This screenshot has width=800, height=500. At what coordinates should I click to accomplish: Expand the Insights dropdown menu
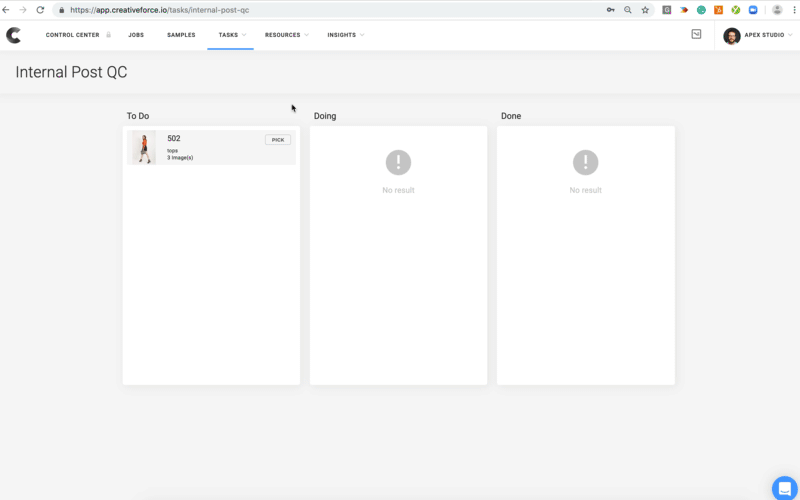click(345, 35)
